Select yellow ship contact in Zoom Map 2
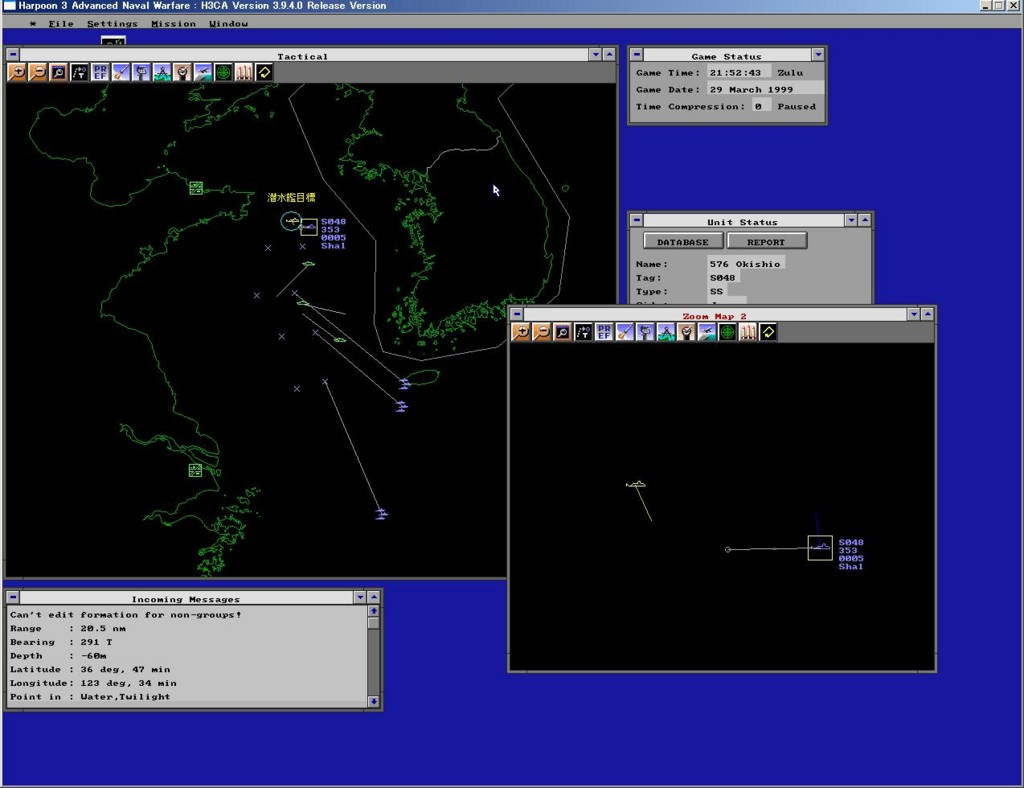The image size is (1024, 788). click(636, 484)
